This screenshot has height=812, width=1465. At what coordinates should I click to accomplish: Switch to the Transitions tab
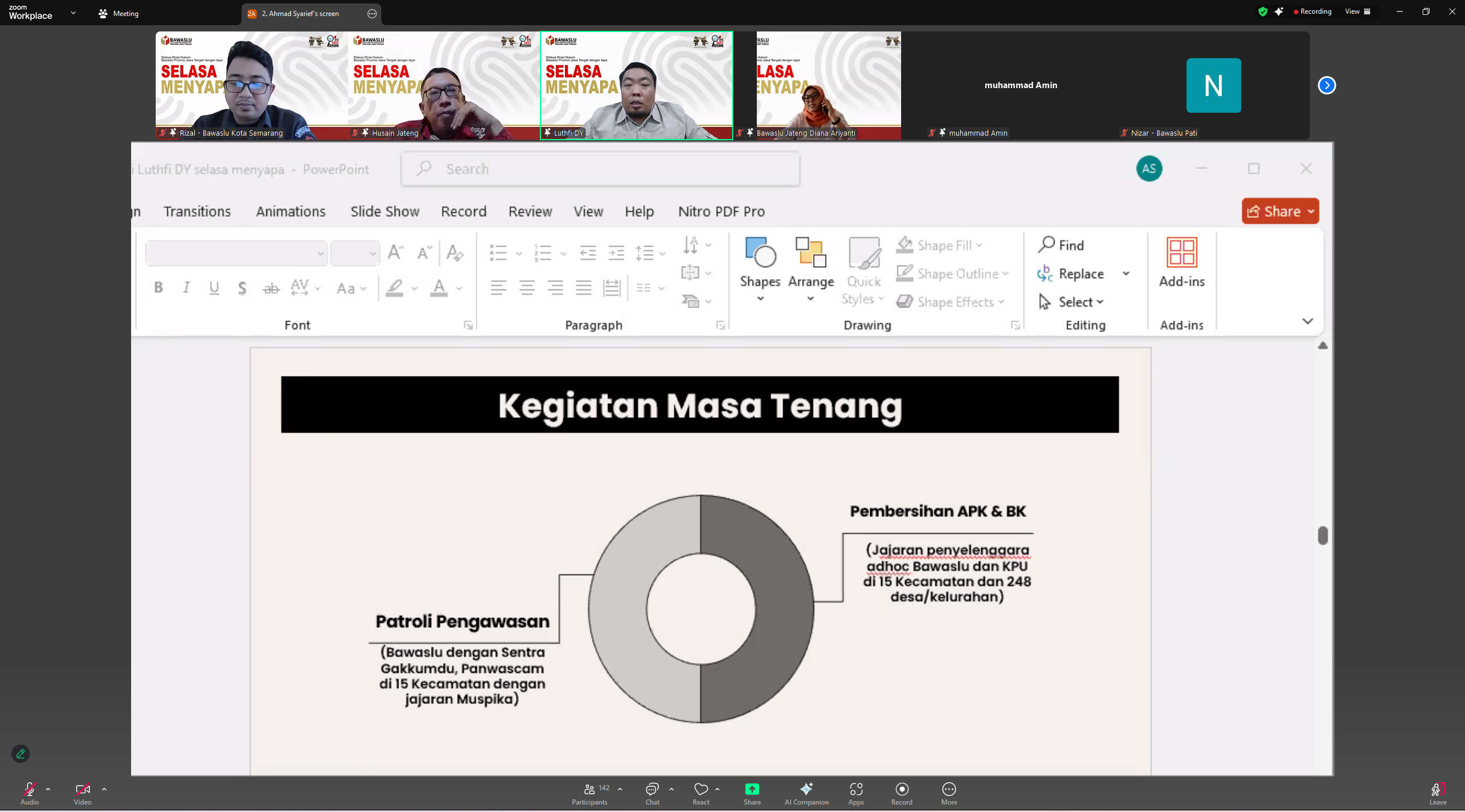tap(197, 211)
